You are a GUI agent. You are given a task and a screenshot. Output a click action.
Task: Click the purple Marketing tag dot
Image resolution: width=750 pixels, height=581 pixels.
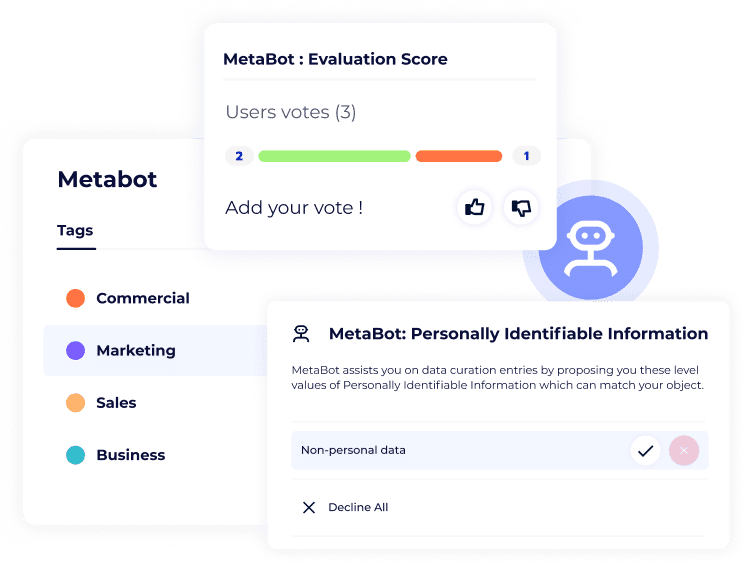pos(75,351)
